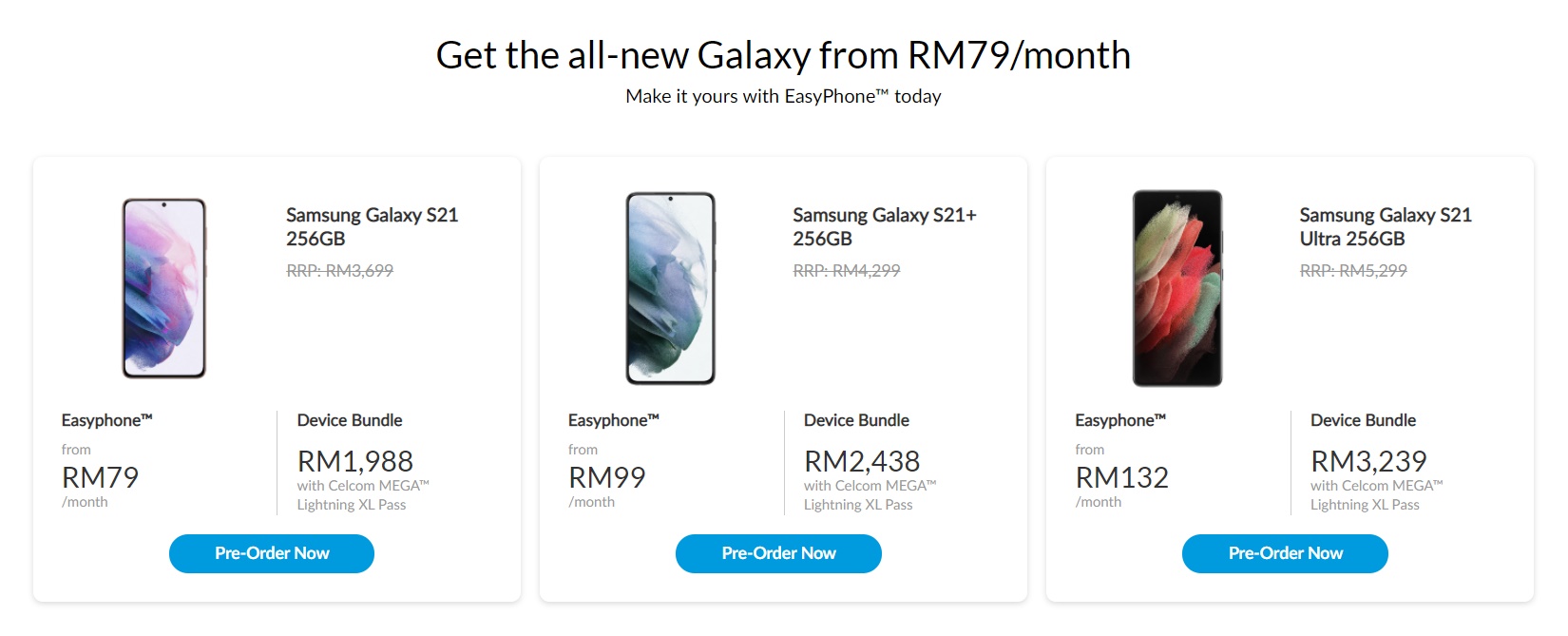
Task: Click the Galaxy S21 Pre-Order Now button
Action: [x=272, y=553]
